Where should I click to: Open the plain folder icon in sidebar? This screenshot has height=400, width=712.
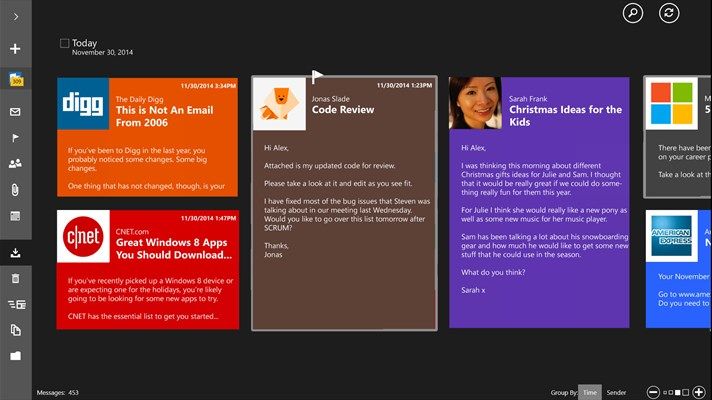[x=15, y=356]
